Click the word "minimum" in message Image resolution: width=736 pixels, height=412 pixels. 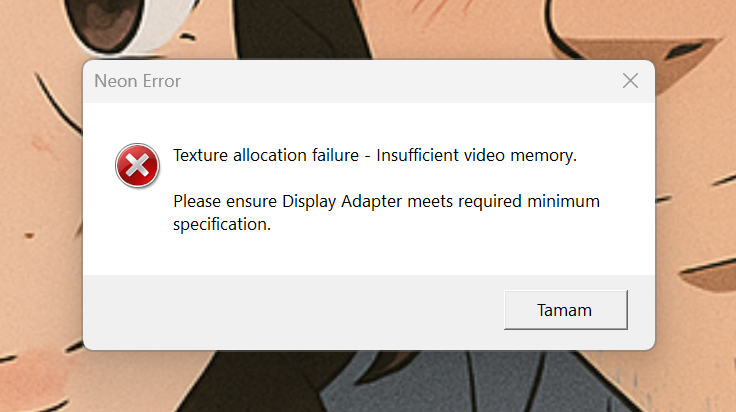[564, 201]
